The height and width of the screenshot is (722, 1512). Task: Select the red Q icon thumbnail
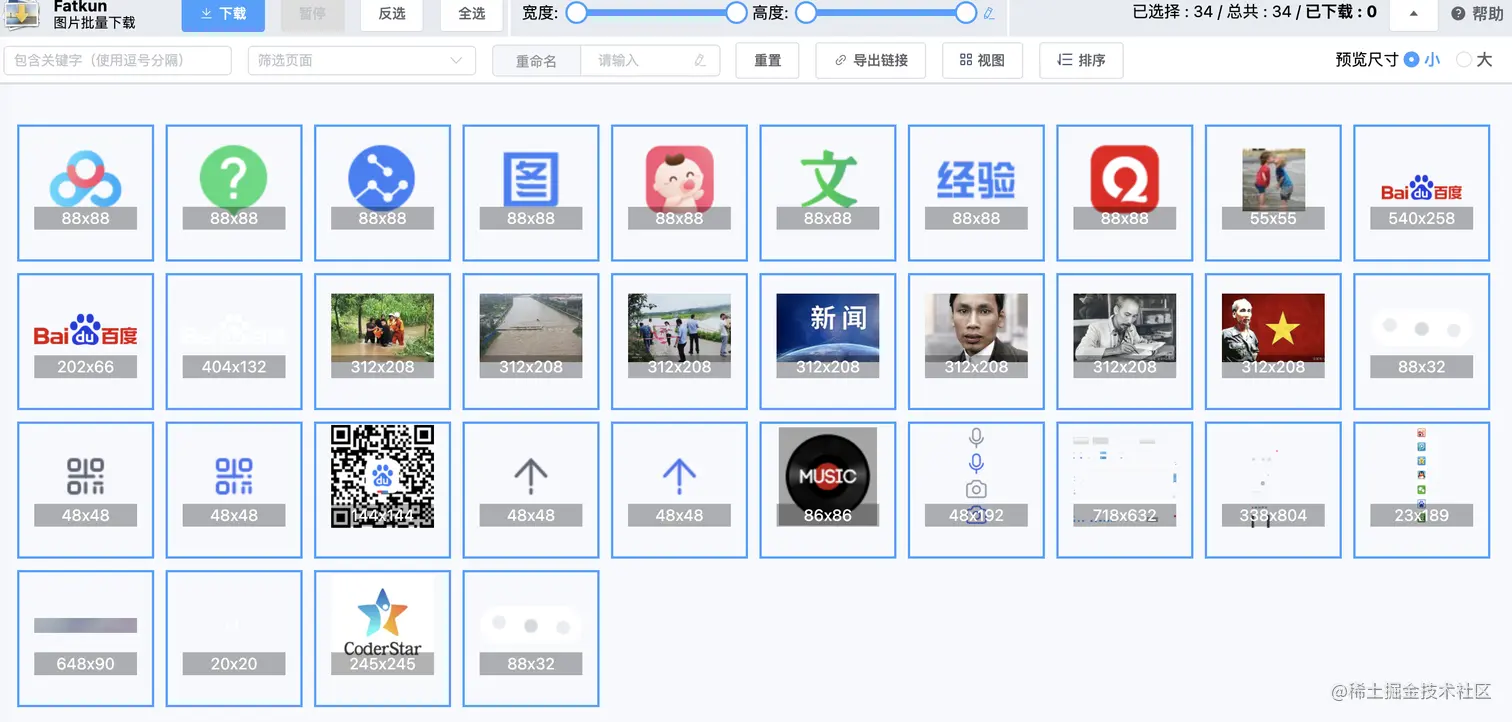[1125, 193]
